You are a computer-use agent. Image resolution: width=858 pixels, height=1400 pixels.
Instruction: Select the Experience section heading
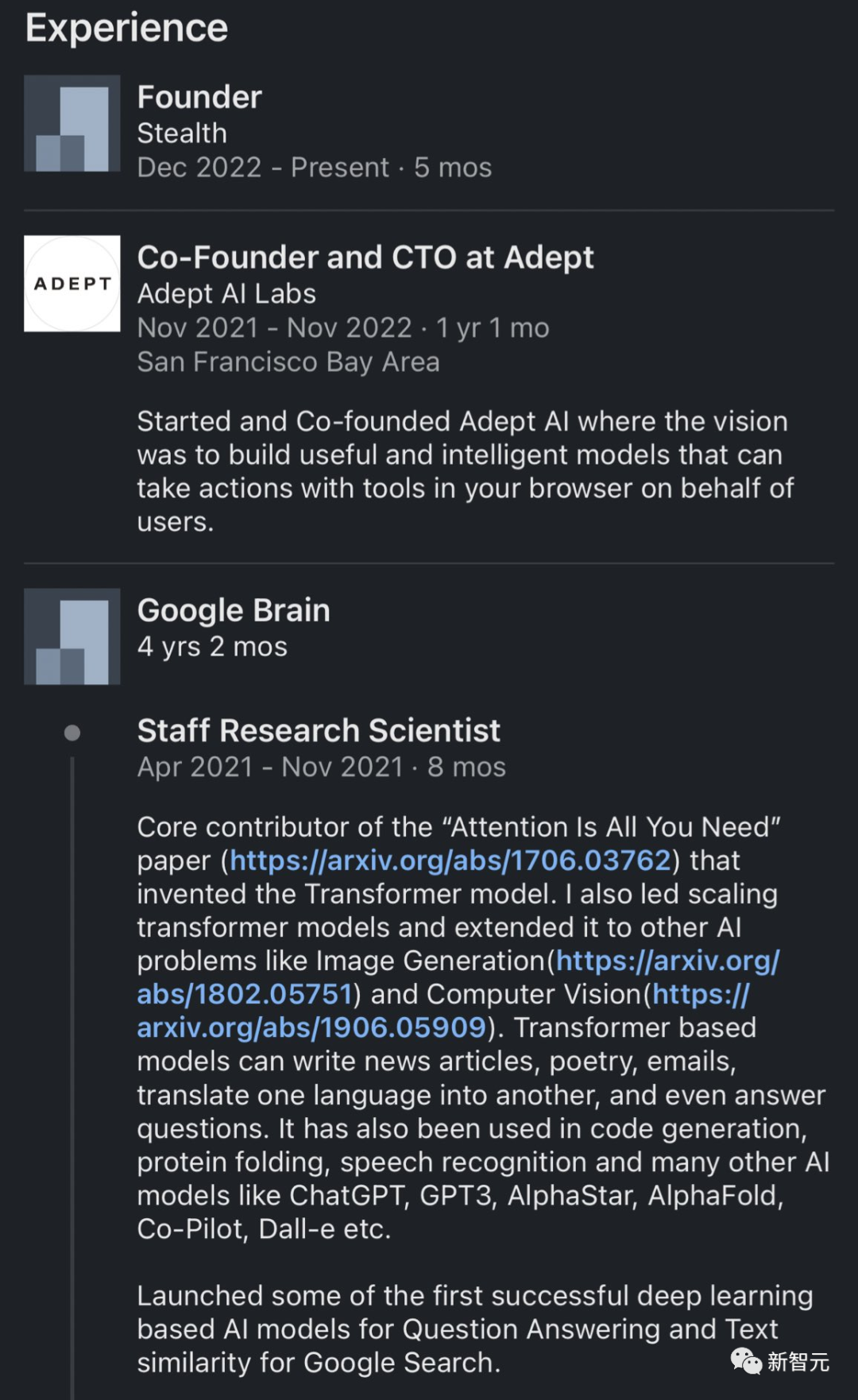tap(127, 28)
